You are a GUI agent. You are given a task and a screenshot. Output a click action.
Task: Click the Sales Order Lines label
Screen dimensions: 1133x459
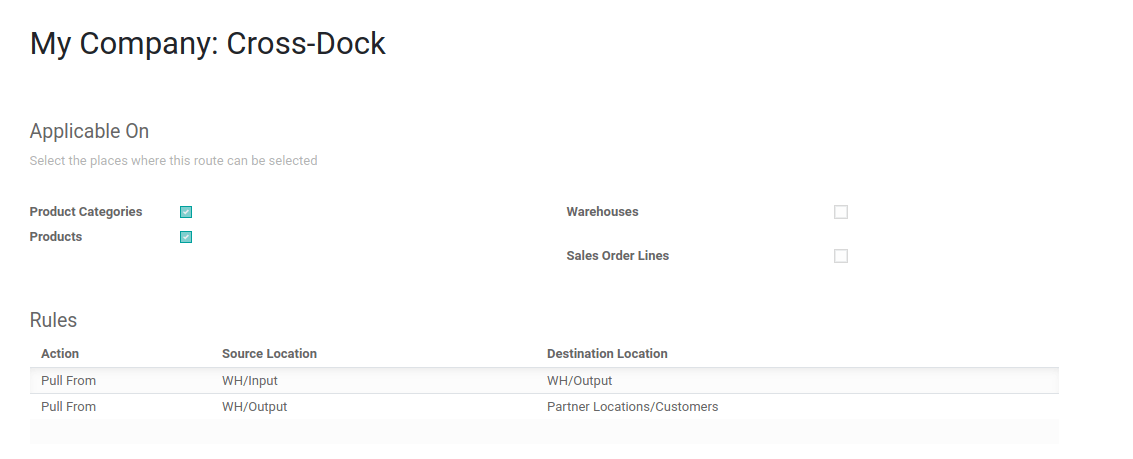tap(617, 256)
